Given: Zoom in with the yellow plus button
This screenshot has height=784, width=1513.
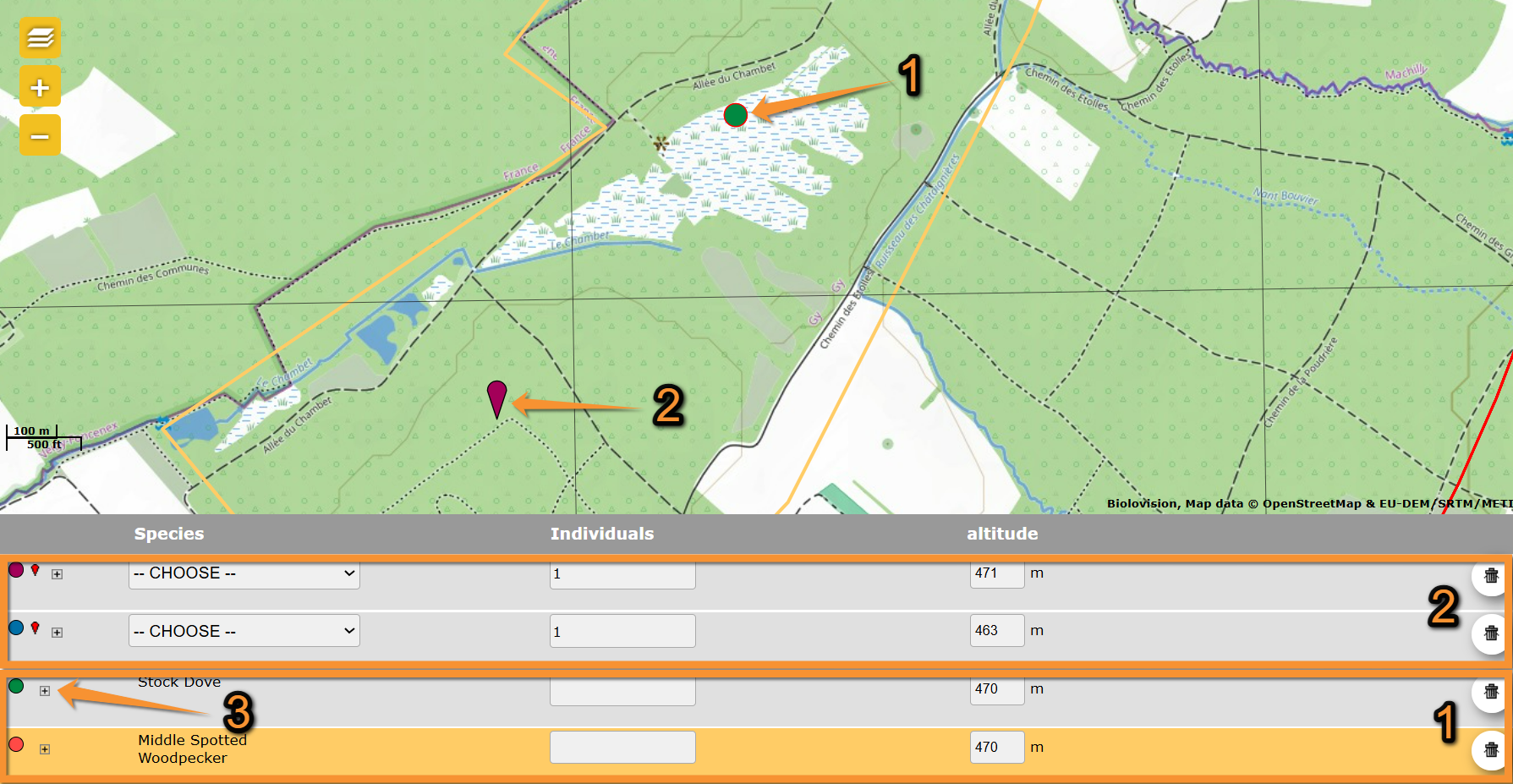Looking at the screenshot, I should 40,87.
